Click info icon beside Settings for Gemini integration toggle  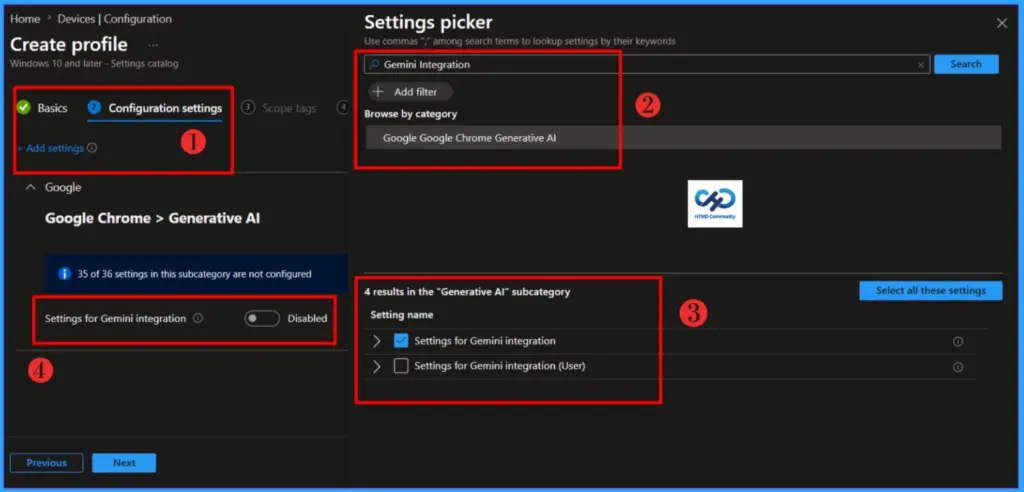pyautogui.click(x=198, y=318)
